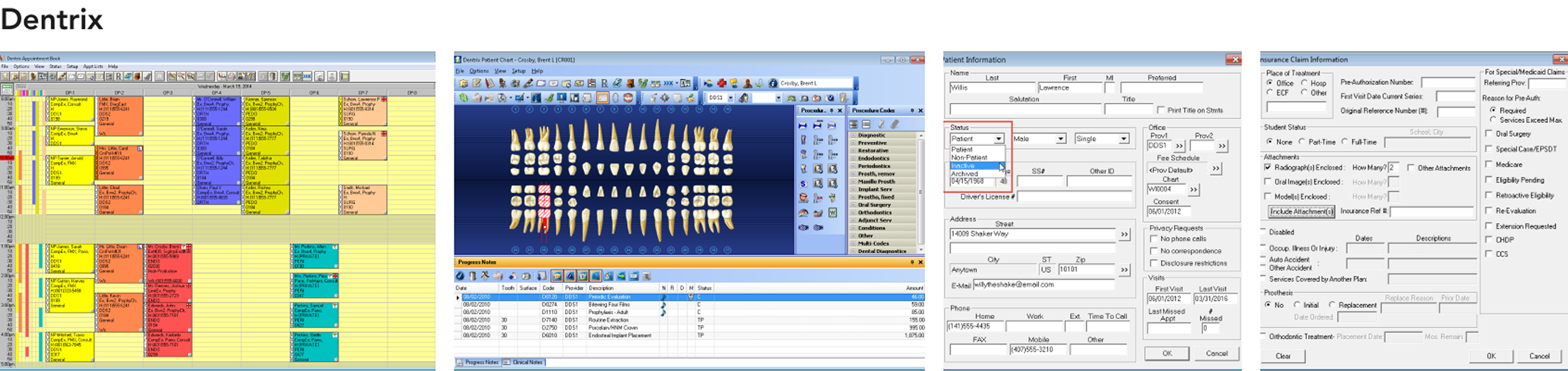Check the Oral Surgery checkbox in Insurance Claim
This screenshot has height=371, width=1568.
(1489, 134)
